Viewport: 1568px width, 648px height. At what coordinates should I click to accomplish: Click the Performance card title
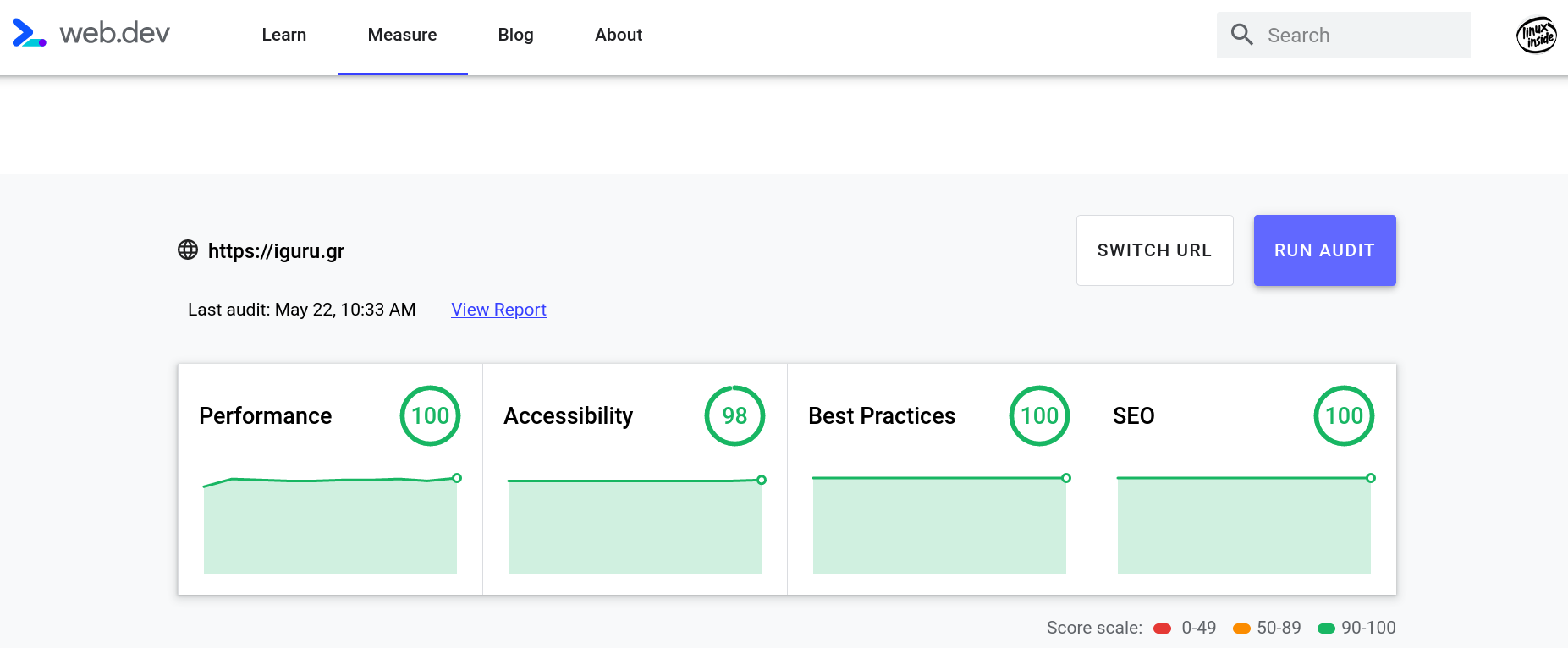tap(266, 416)
